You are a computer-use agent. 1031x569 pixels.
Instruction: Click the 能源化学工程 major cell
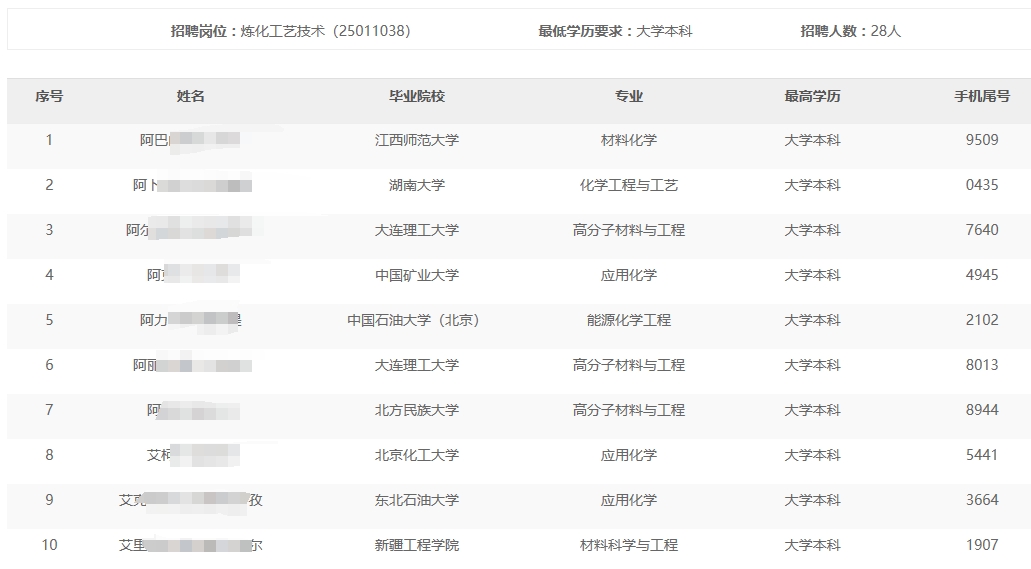coord(629,320)
